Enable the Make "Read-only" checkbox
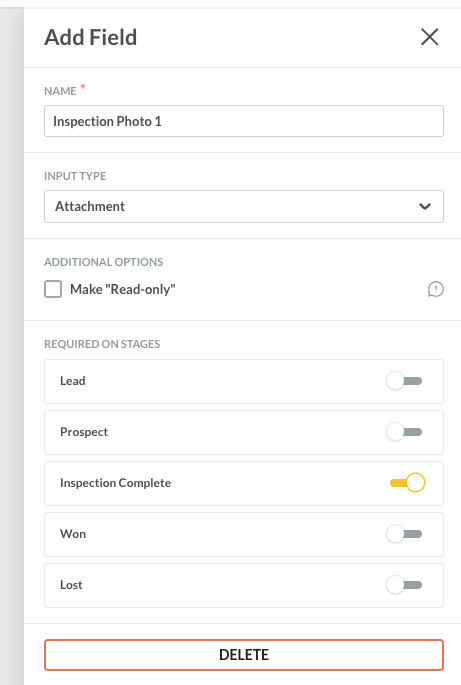This screenshot has width=461, height=685. pyautogui.click(x=53, y=289)
